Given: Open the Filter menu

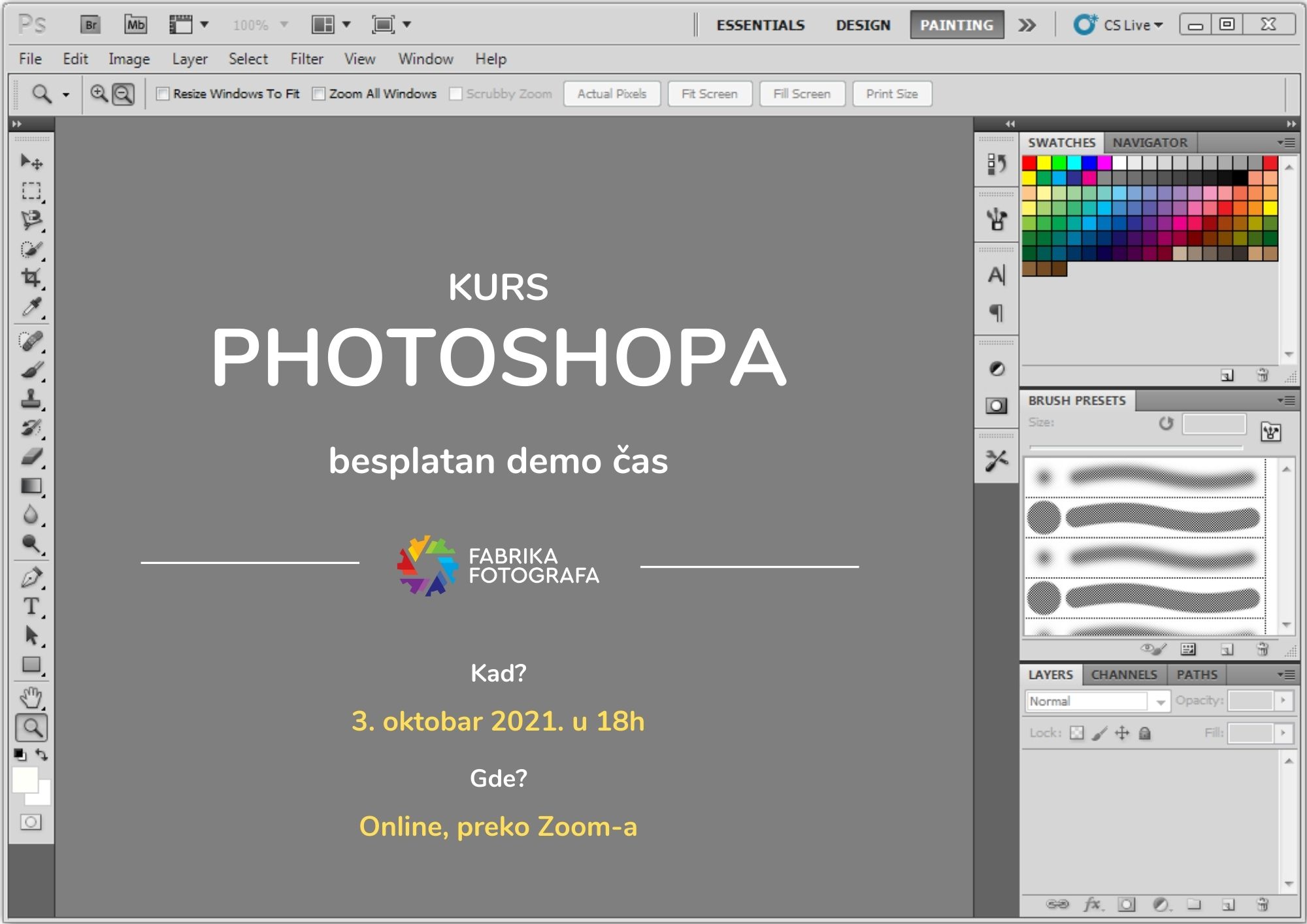Looking at the screenshot, I should pyautogui.click(x=306, y=59).
